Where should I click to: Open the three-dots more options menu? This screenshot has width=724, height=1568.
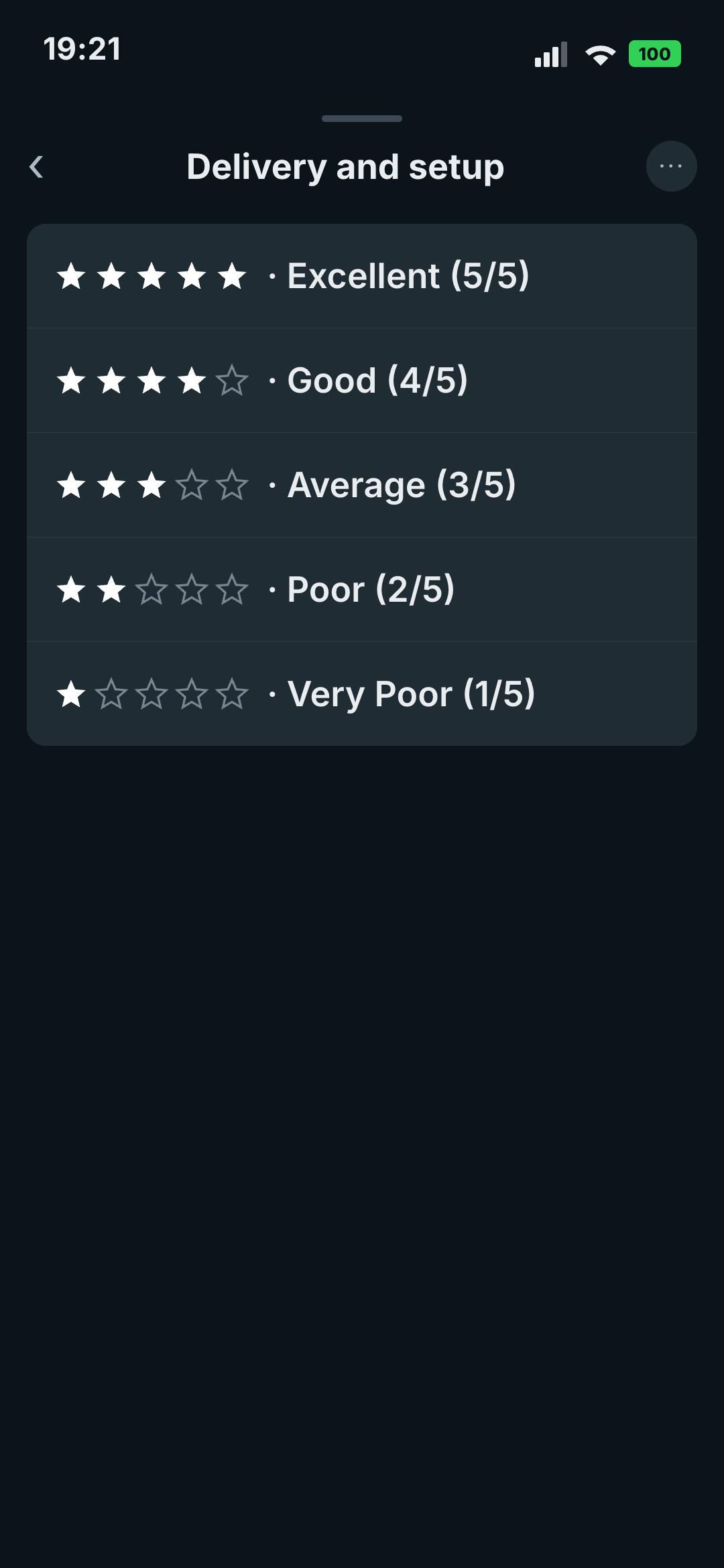[671, 166]
